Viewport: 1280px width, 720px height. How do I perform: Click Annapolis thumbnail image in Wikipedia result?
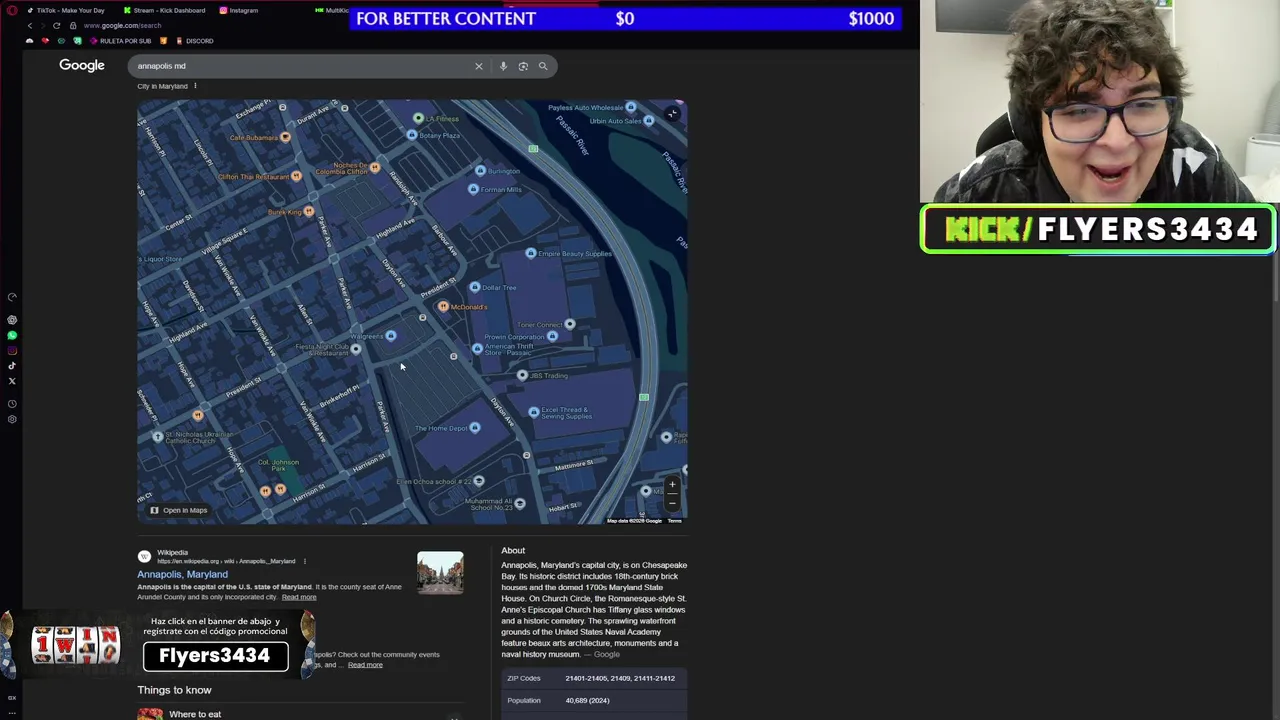click(x=440, y=572)
